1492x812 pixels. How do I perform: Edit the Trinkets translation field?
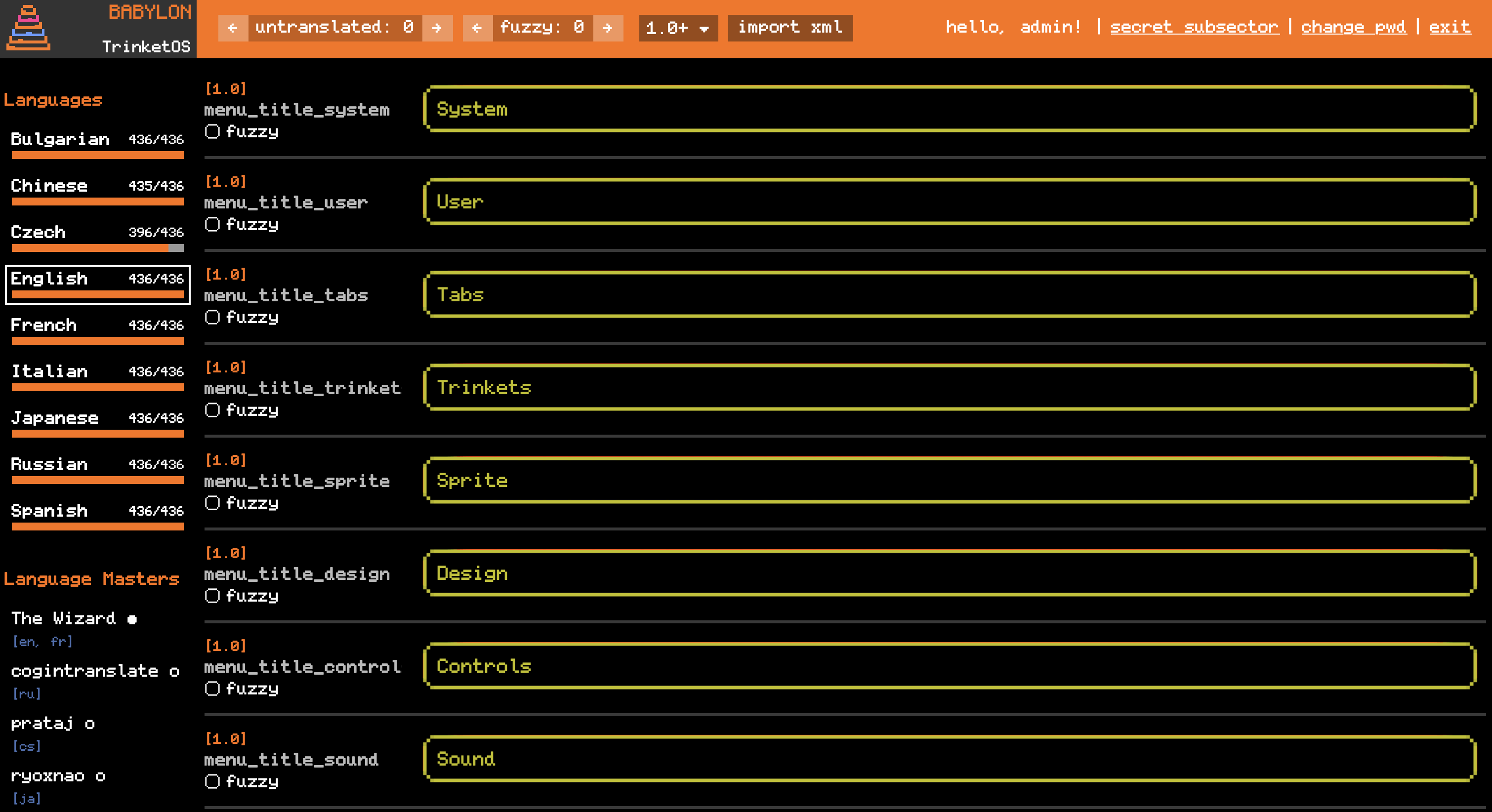(x=950, y=387)
